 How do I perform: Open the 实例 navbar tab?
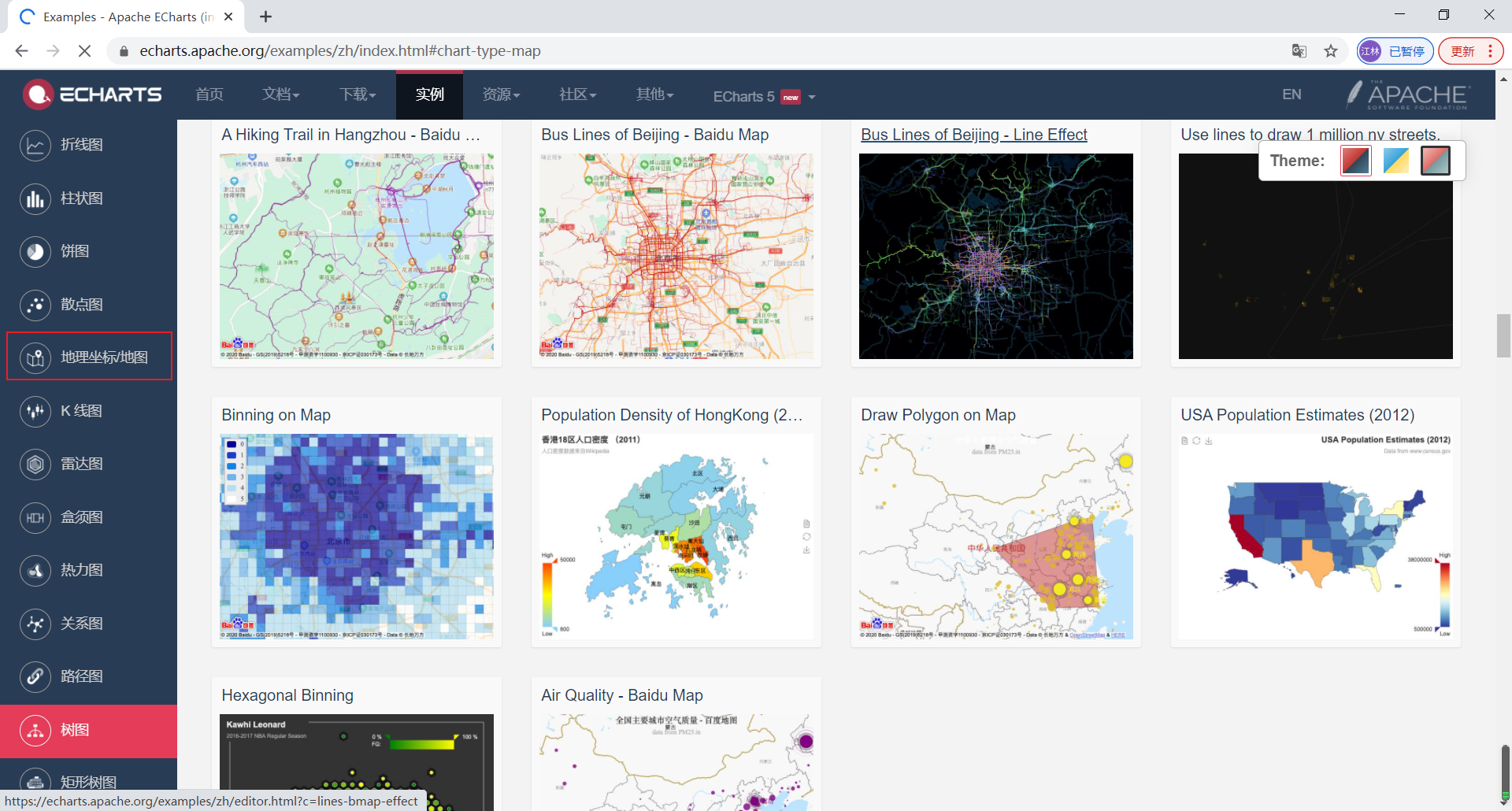429,94
